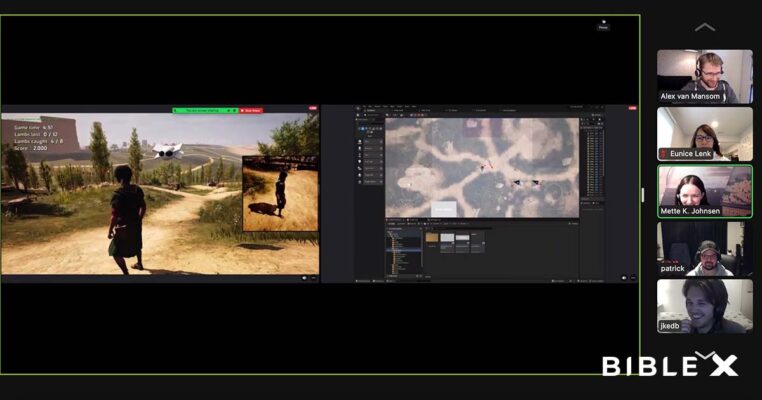Click the inset camera view in game
This screenshot has width=762, height=400.
280,193
